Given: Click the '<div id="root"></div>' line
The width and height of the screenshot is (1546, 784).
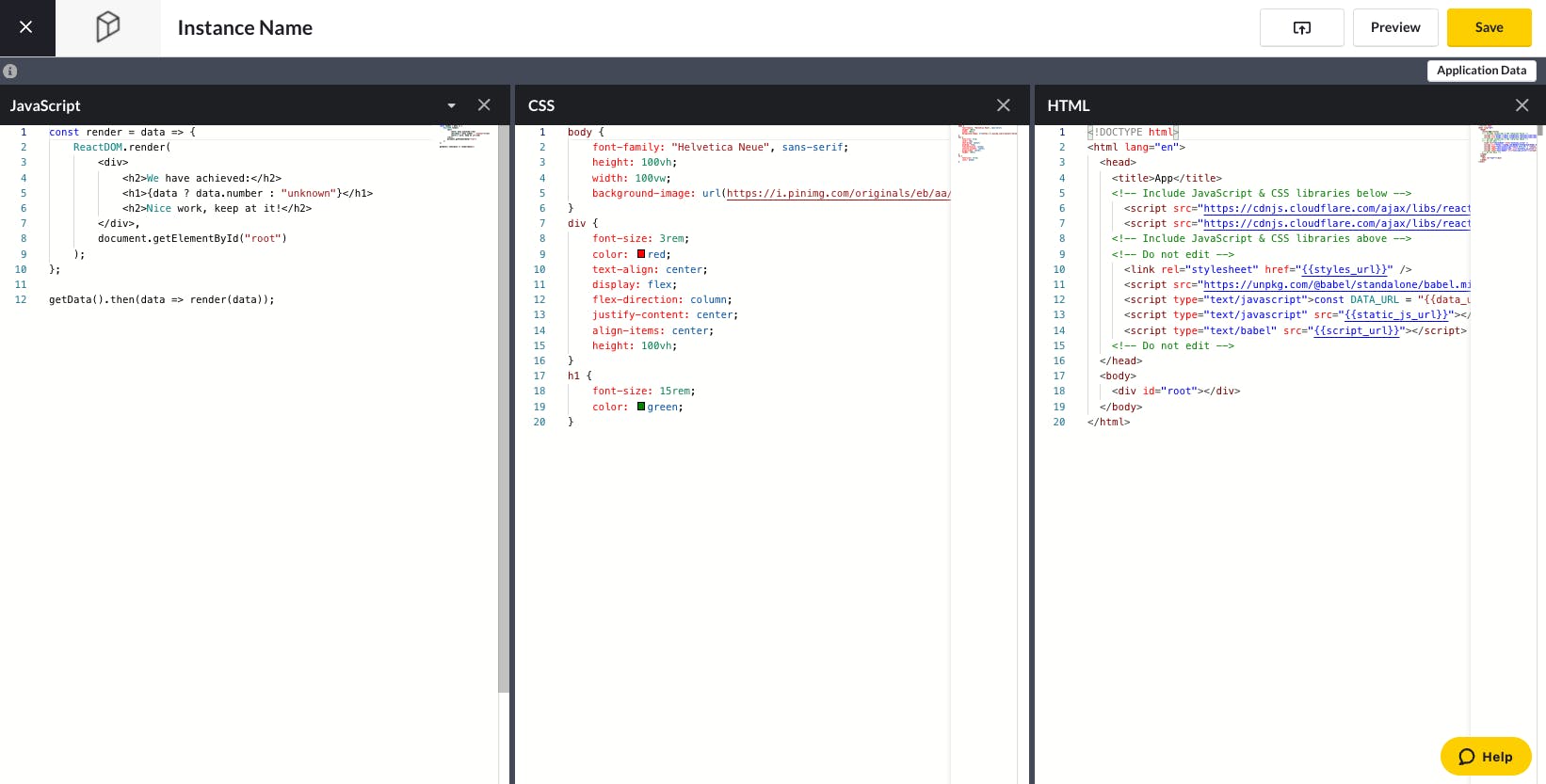Looking at the screenshot, I should [x=1176, y=391].
